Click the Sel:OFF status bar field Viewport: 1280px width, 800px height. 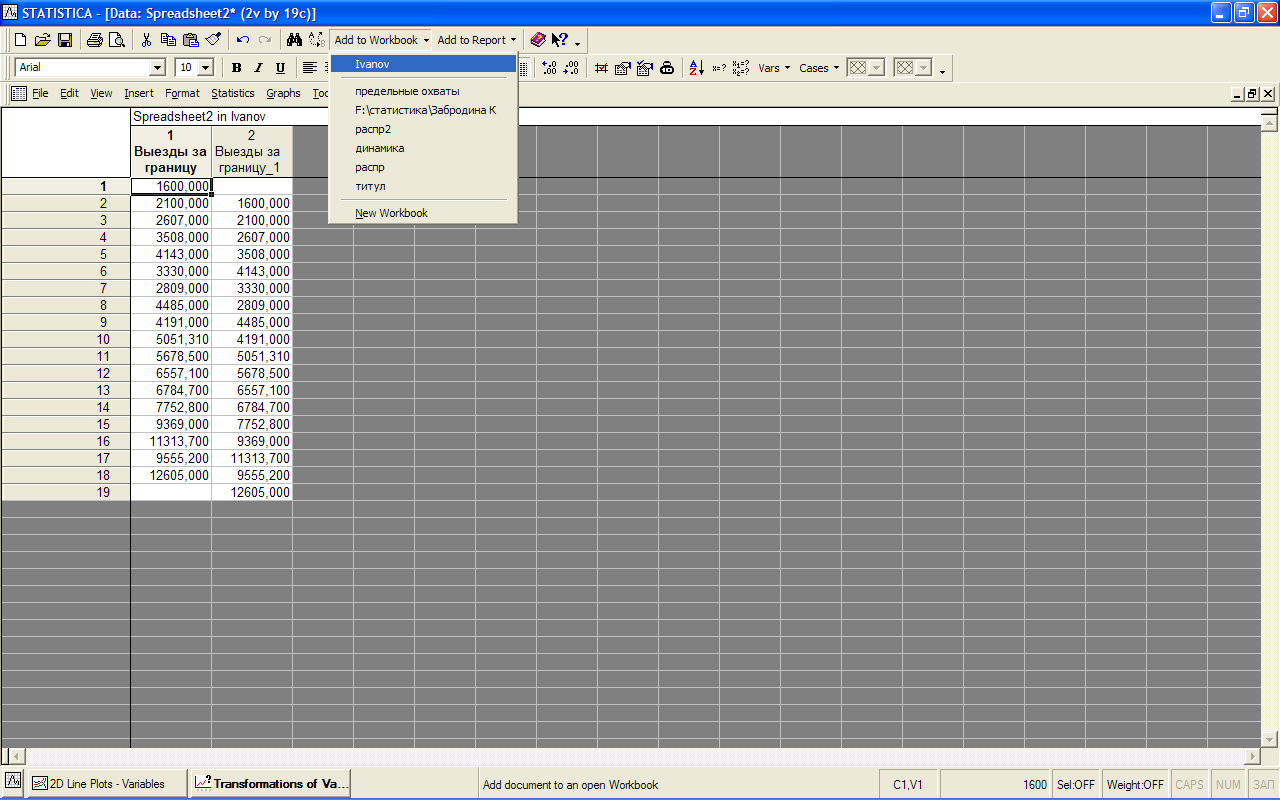click(x=1076, y=785)
